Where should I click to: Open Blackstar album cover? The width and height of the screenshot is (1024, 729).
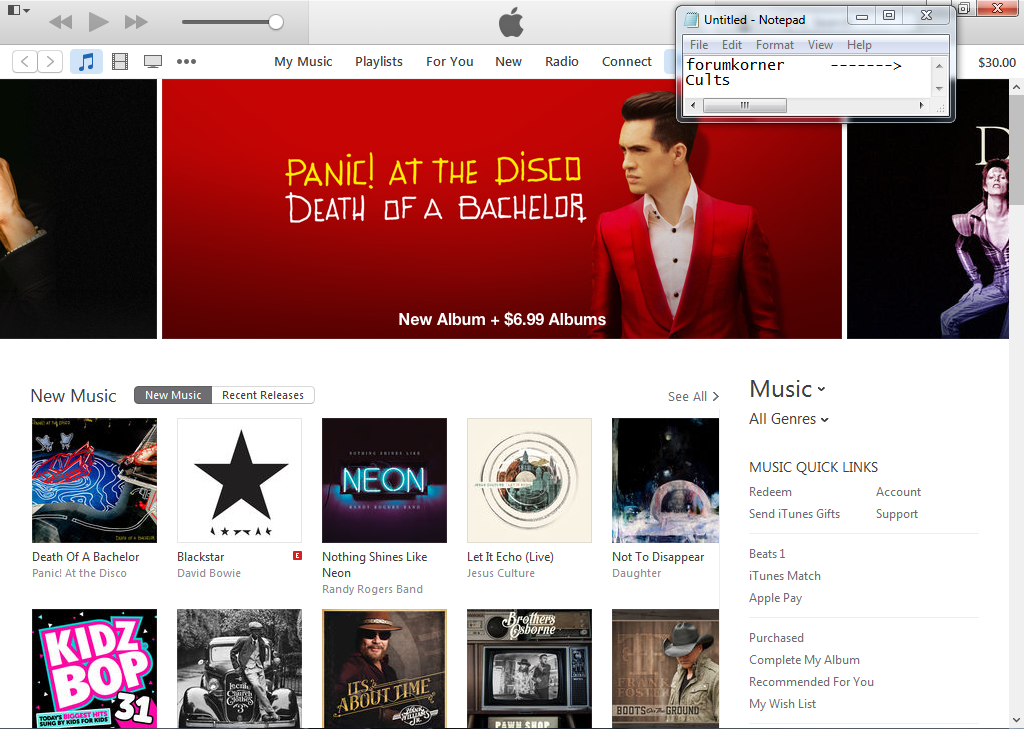click(x=239, y=481)
